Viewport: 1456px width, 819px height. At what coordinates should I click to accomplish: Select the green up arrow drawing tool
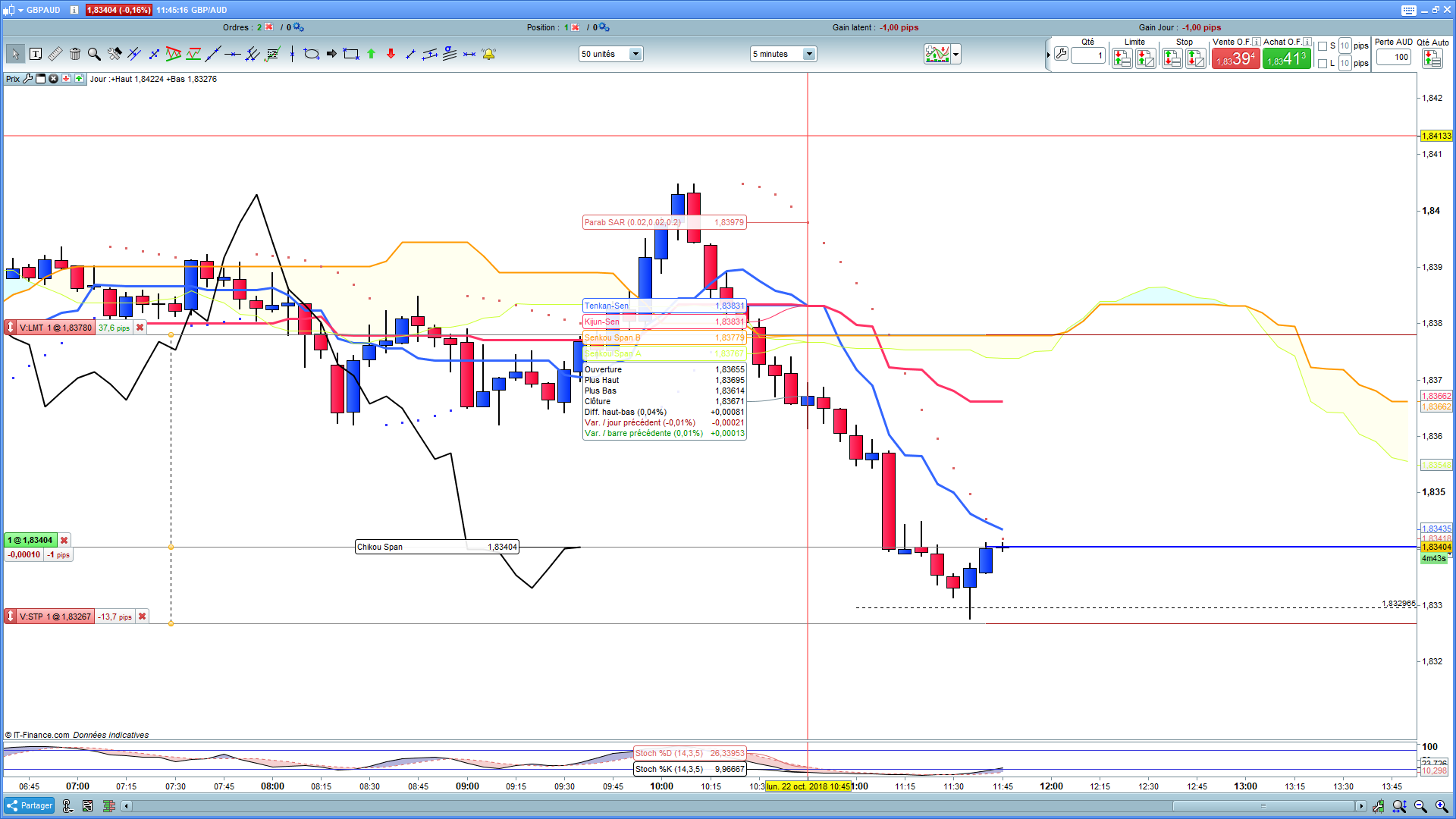coord(371,54)
